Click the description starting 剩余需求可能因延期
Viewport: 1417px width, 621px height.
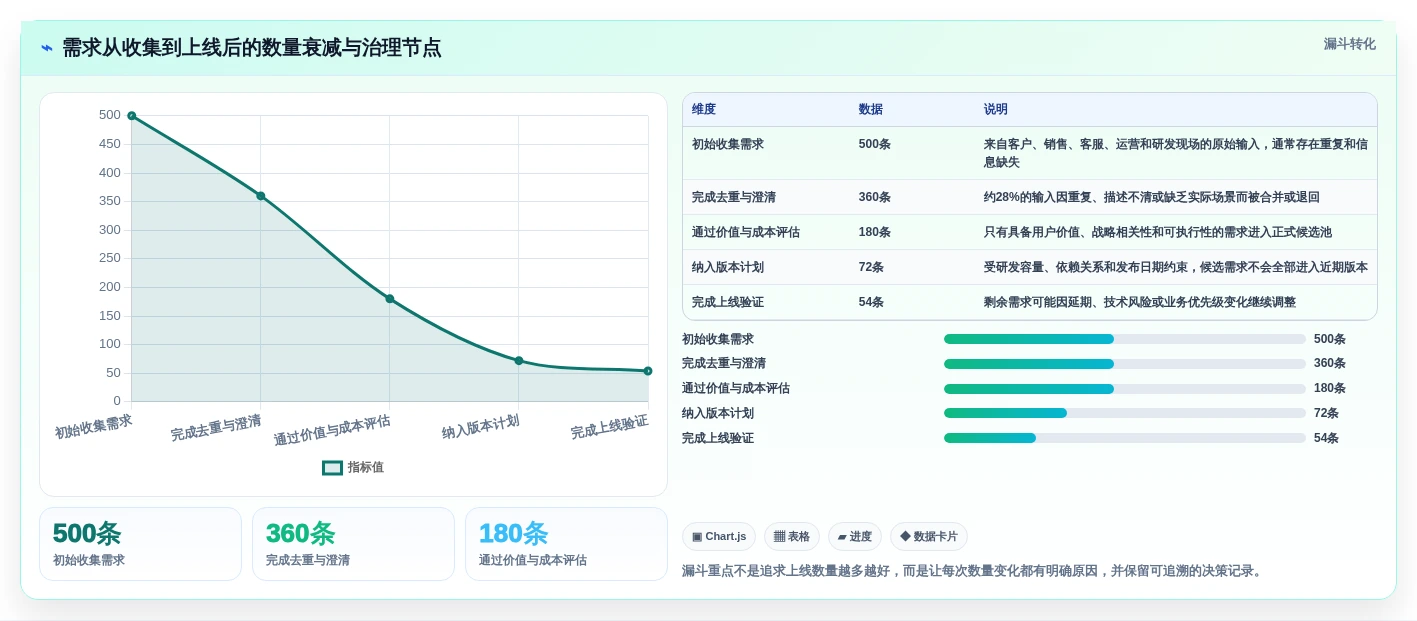1140,302
